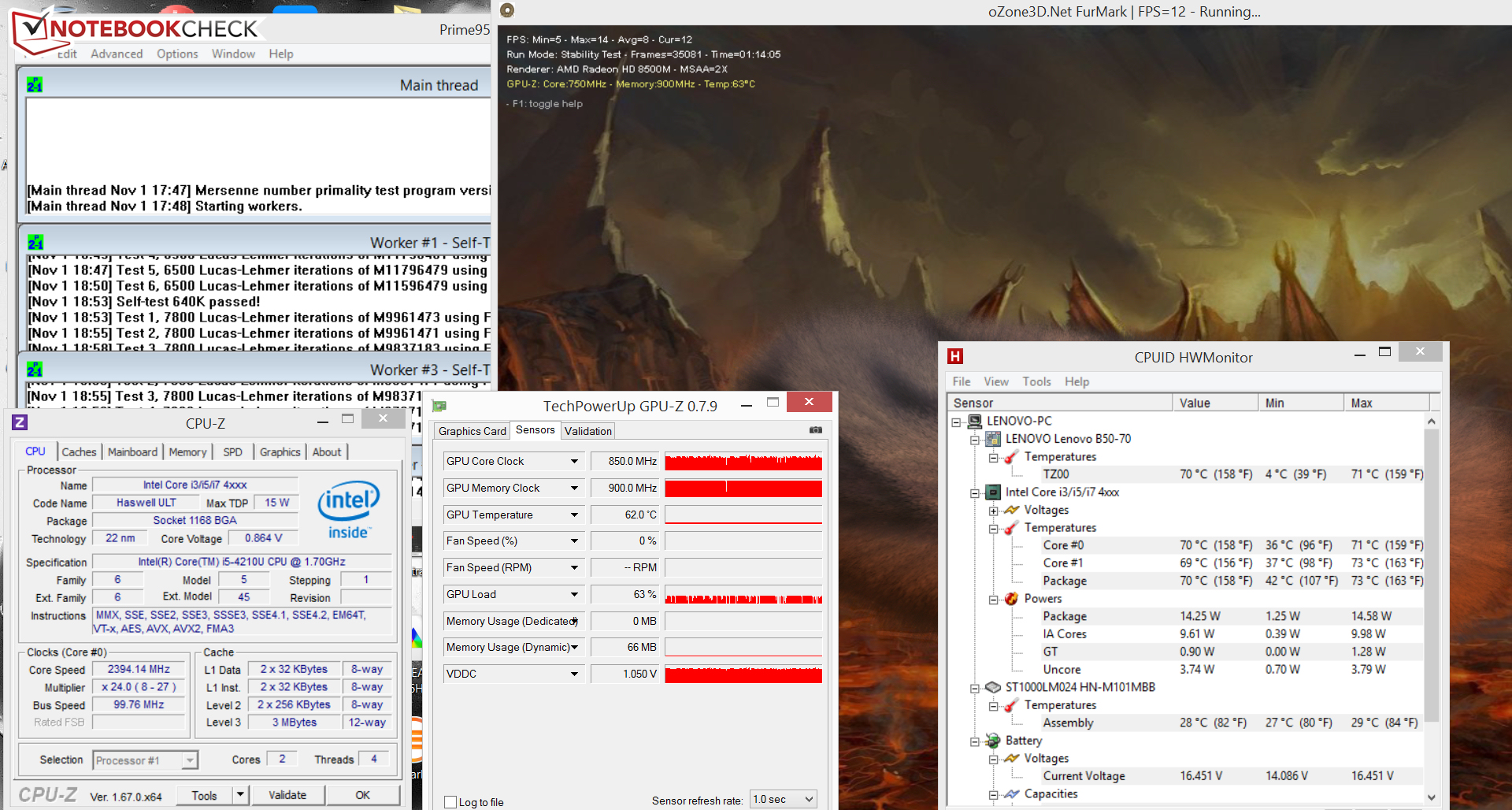Click the Powers flame icon in HWMonitor

coord(1012,599)
